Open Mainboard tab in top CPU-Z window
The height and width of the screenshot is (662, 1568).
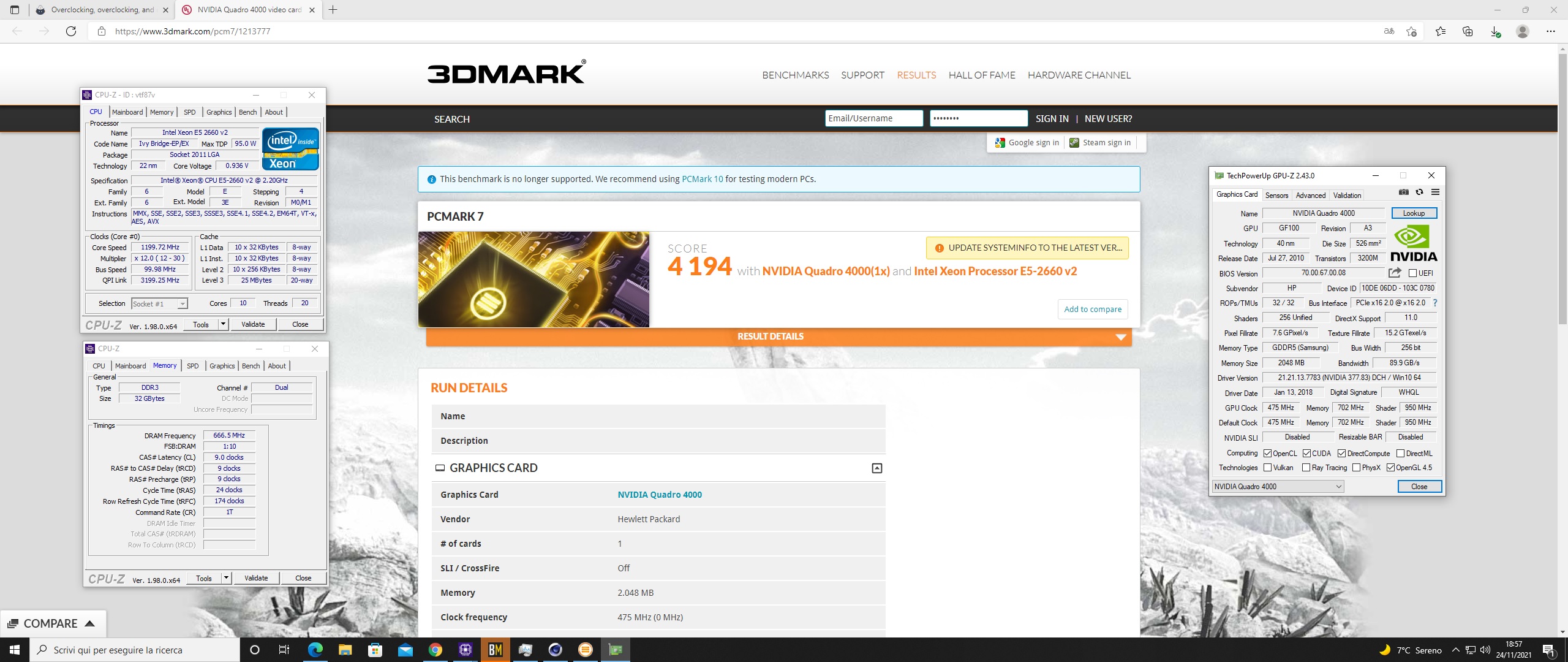[127, 112]
